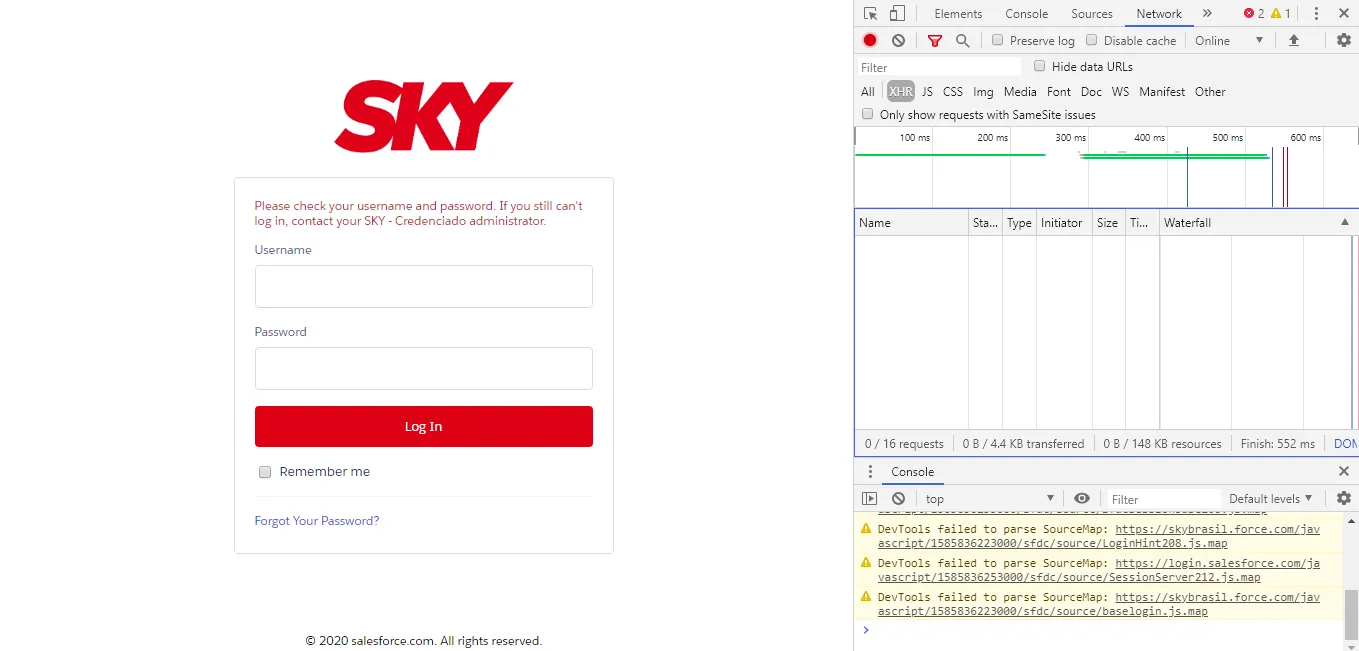Toggle the device toolbar icon

pos(897,14)
